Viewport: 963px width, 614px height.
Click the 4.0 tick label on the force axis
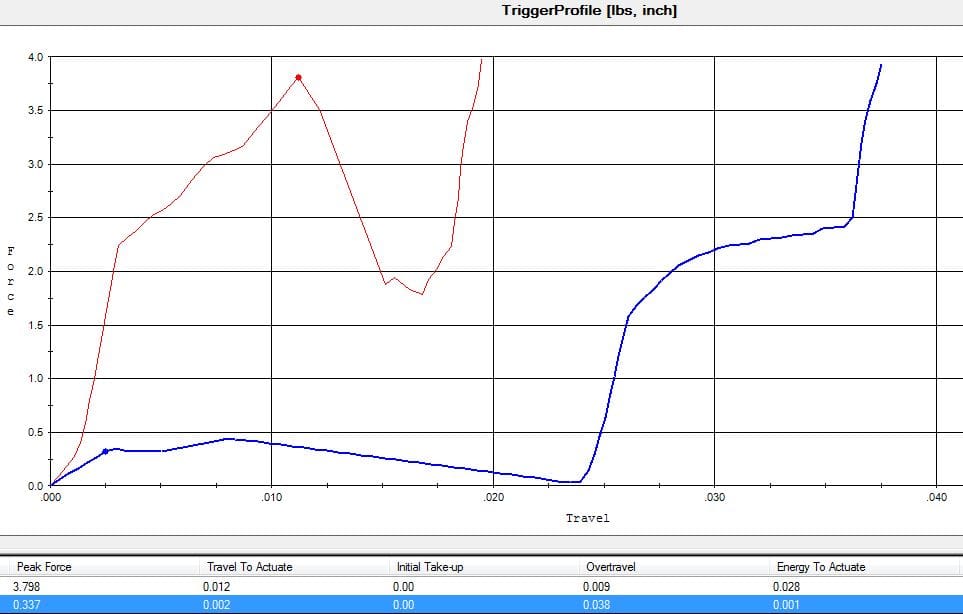(x=35, y=57)
